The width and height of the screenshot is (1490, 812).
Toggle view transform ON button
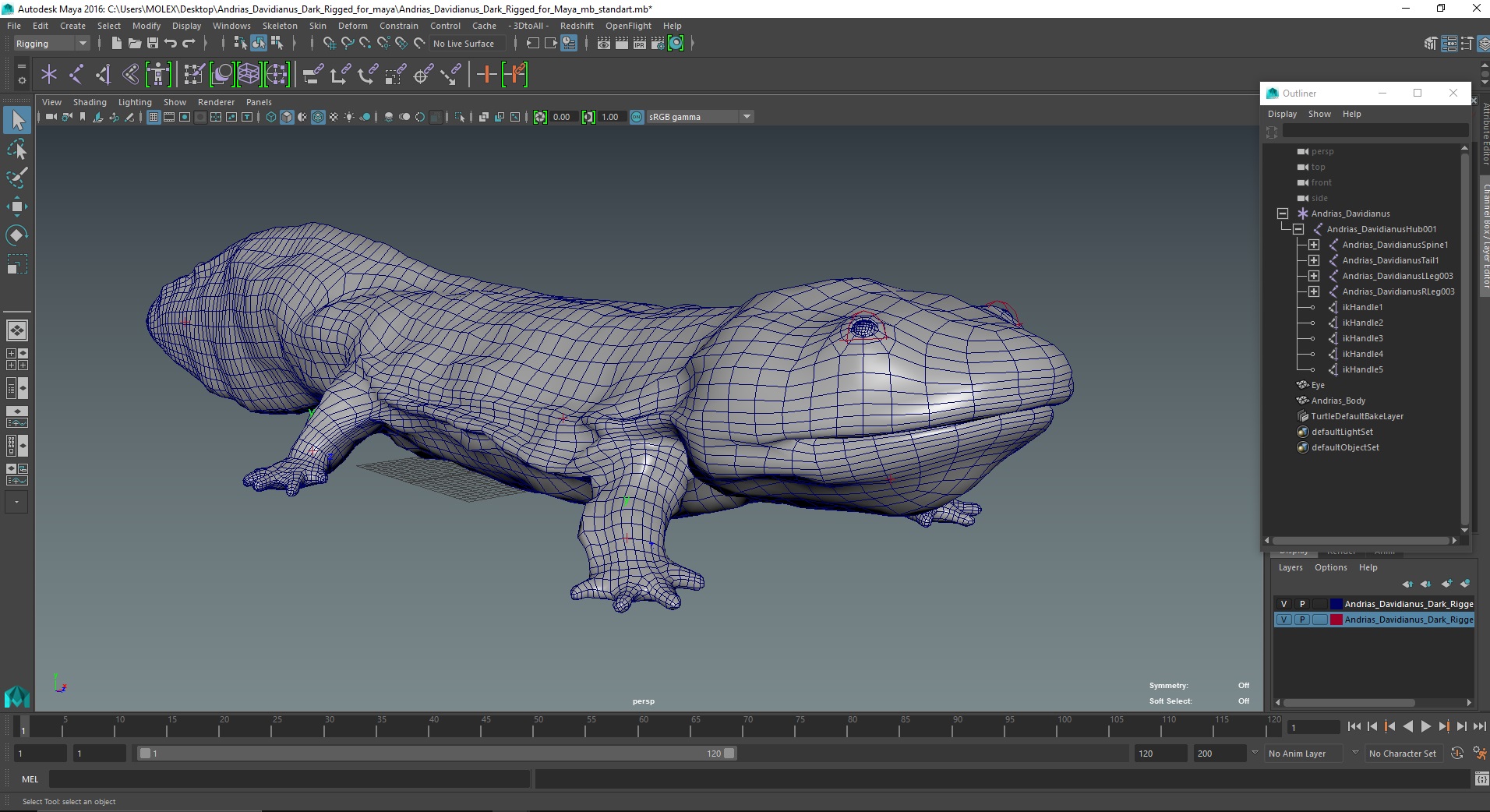point(637,117)
